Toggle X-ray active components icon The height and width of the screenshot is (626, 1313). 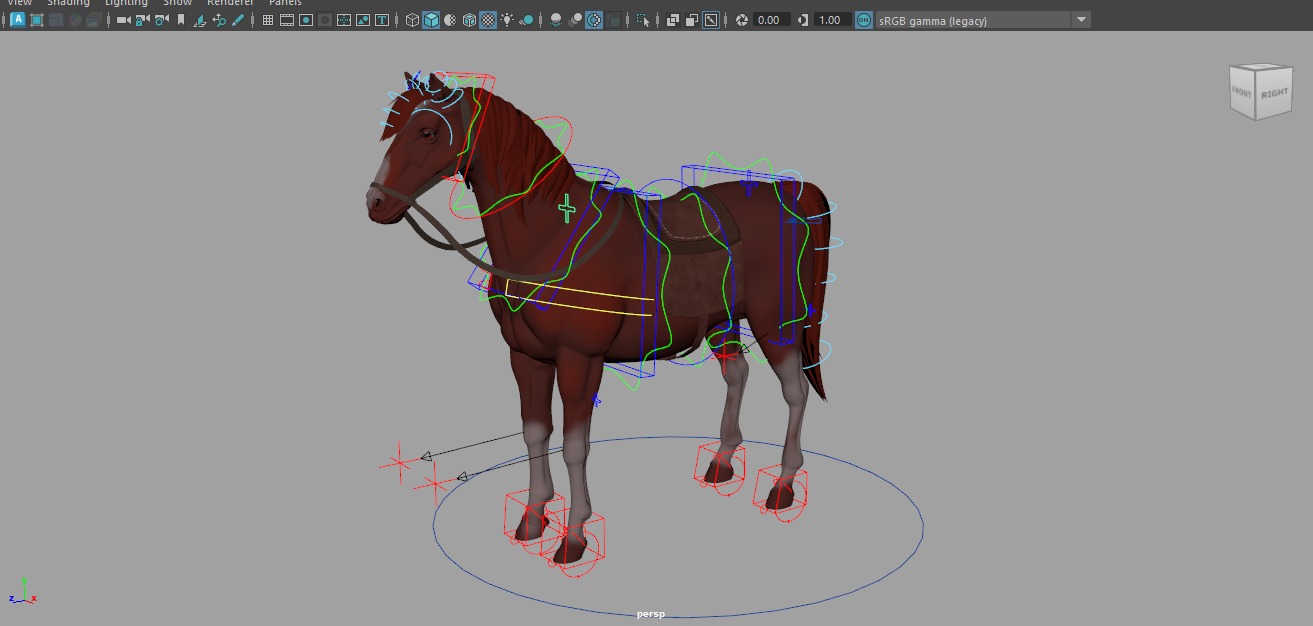[x=691, y=20]
